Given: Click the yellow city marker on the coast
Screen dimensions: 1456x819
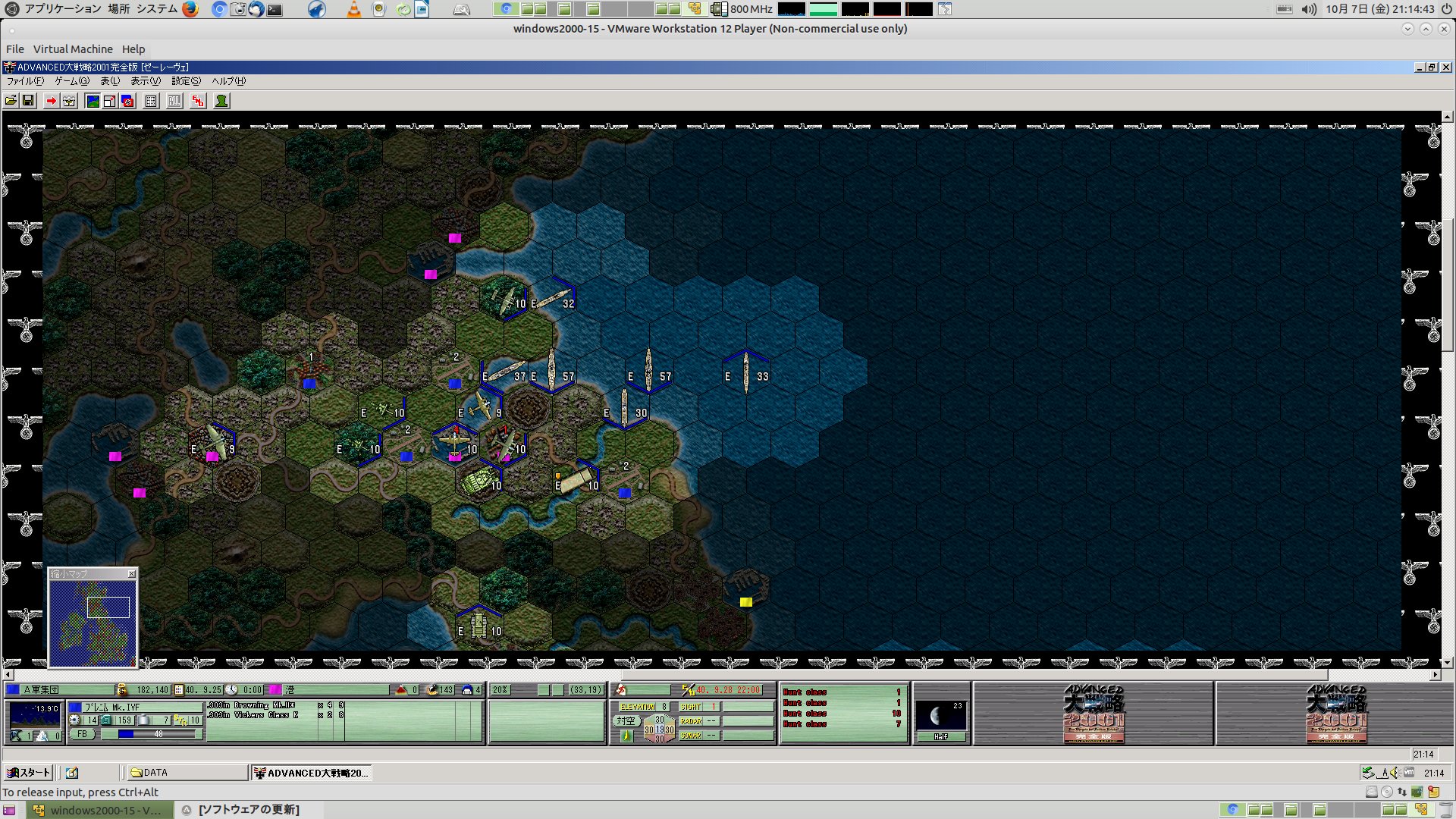Looking at the screenshot, I should coord(746,602).
